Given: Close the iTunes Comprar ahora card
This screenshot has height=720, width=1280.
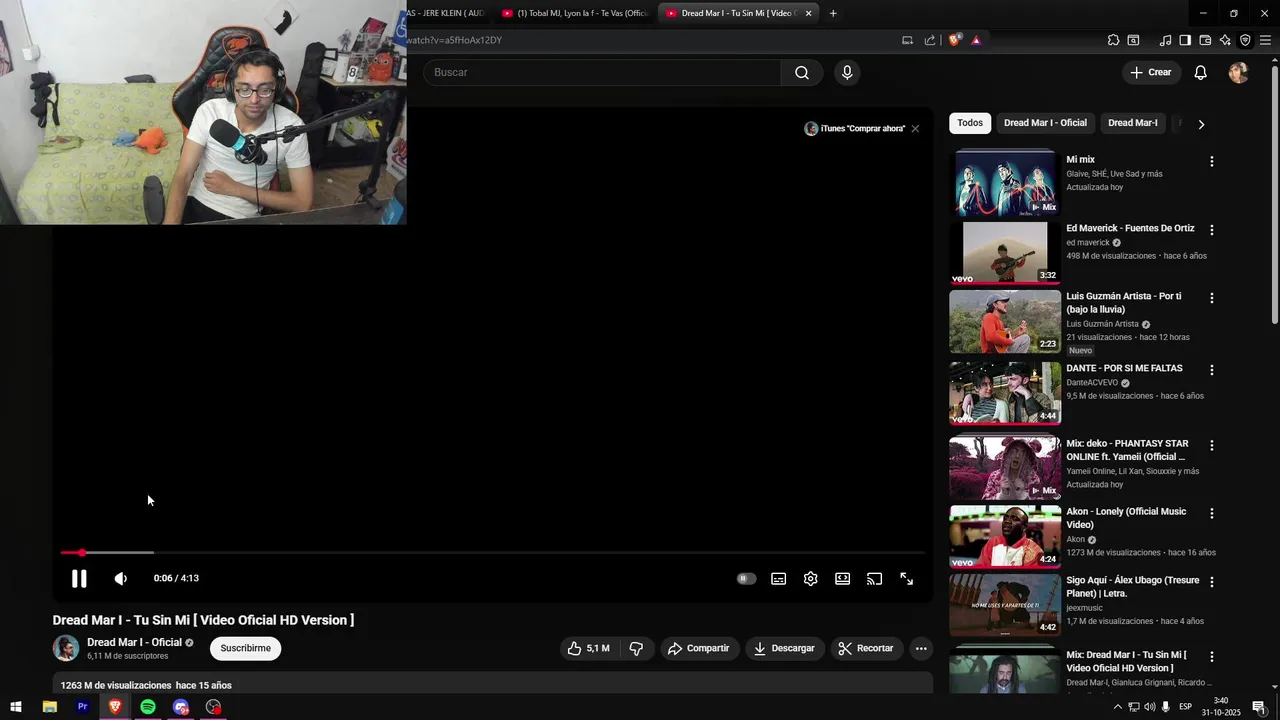Looking at the screenshot, I should click(x=915, y=129).
